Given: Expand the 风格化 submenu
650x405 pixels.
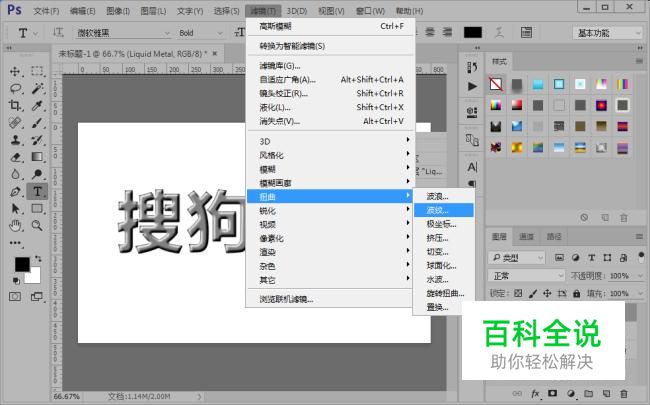Looking at the screenshot, I should pyautogui.click(x=330, y=155).
